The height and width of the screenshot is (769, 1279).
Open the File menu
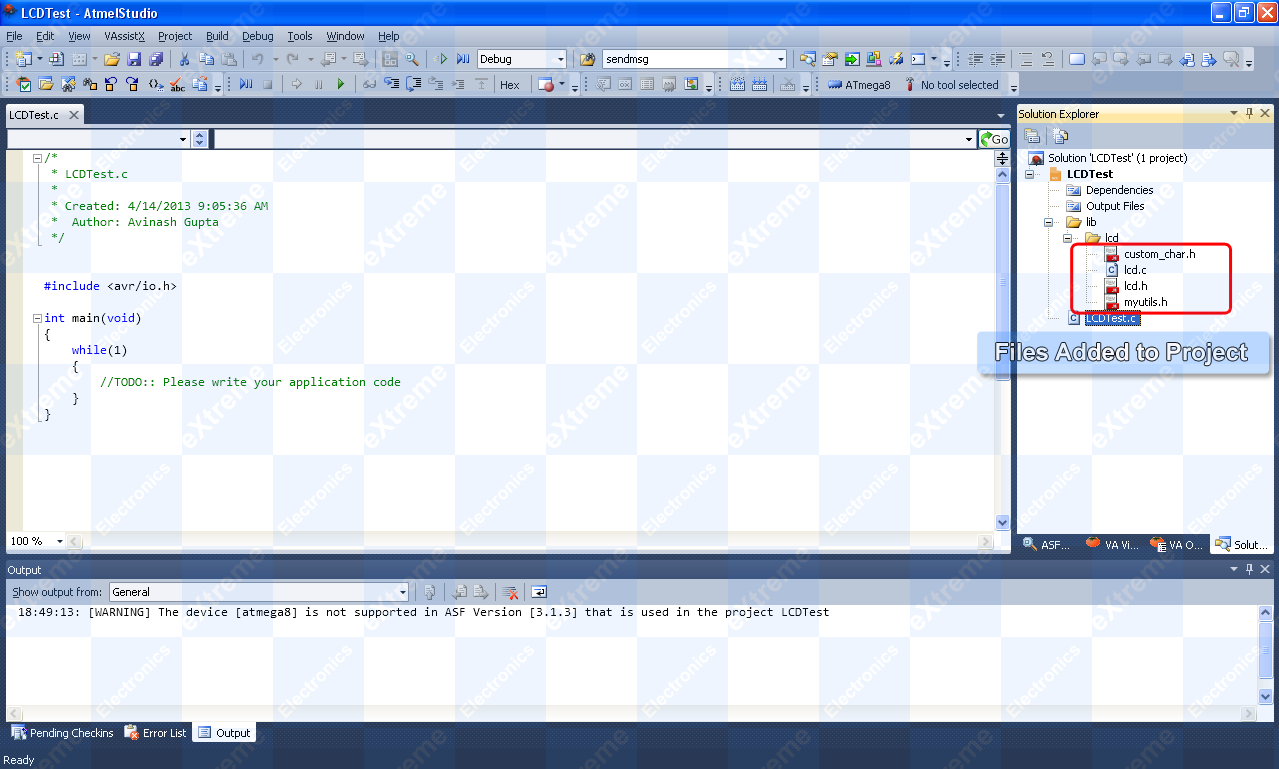pyautogui.click(x=14, y=36)
